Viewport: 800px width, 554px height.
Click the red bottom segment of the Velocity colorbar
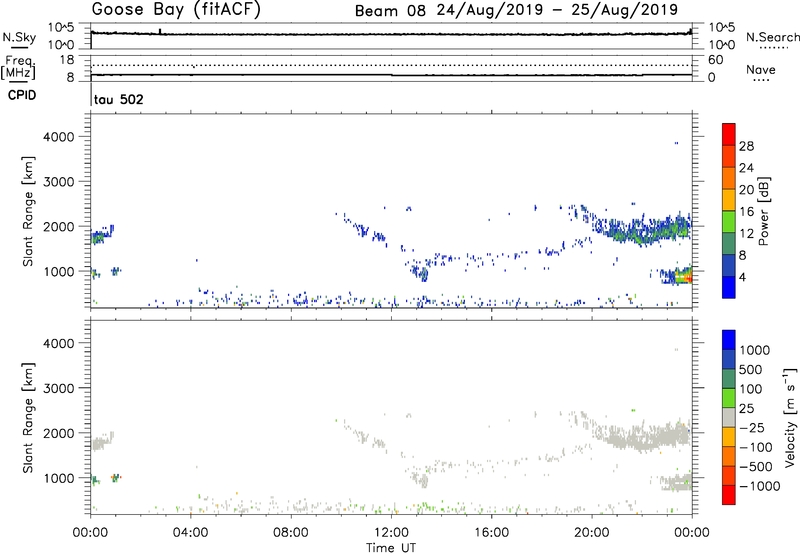click(x=729, y=495)
